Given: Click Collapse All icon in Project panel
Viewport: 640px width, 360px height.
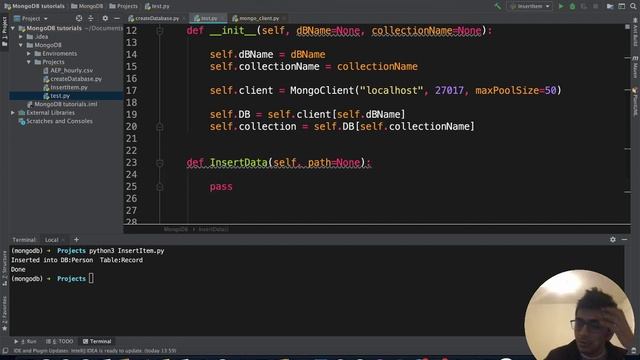Looking at the screenshot, I should point(91,18).
